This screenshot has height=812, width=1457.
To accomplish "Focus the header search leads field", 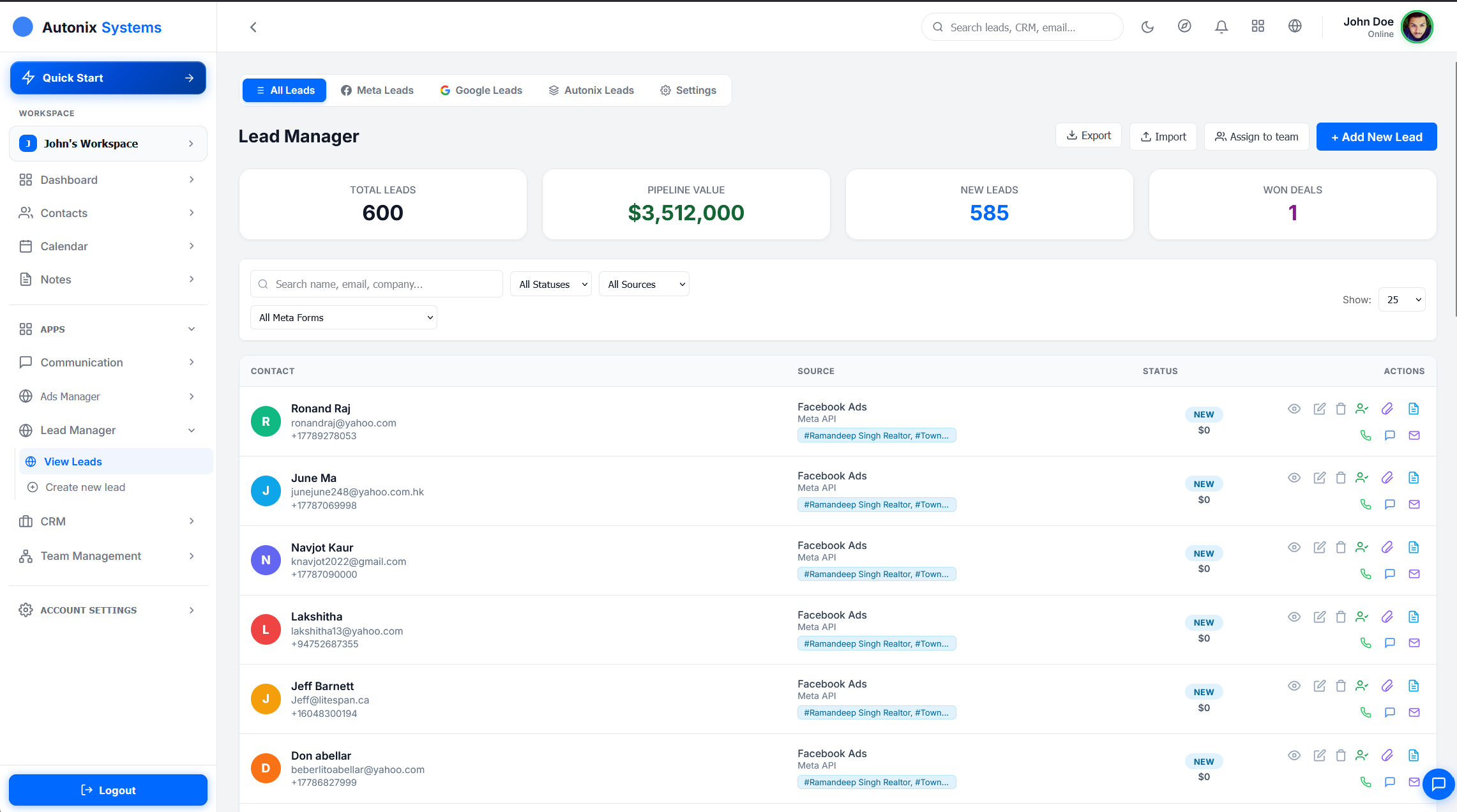I will (1022, 27).
